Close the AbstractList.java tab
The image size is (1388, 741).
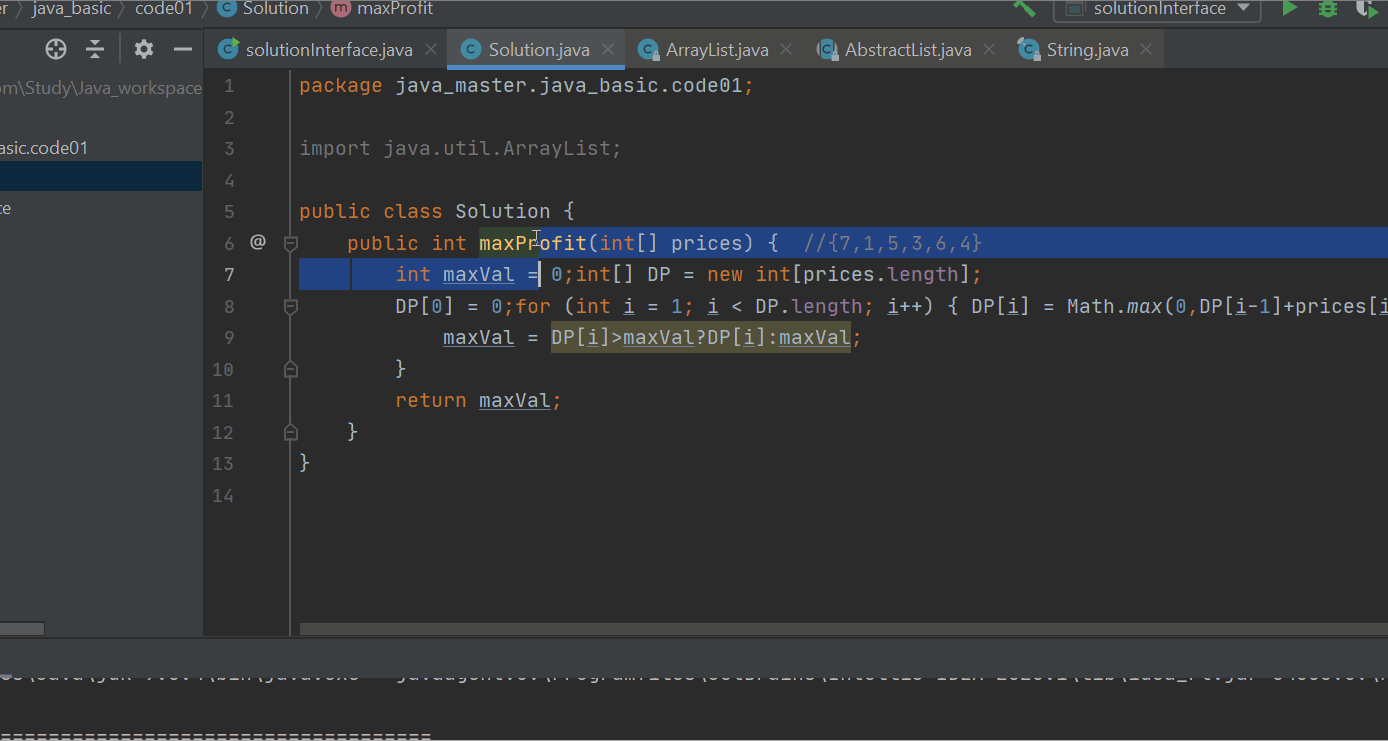click(x=990, y=49)
